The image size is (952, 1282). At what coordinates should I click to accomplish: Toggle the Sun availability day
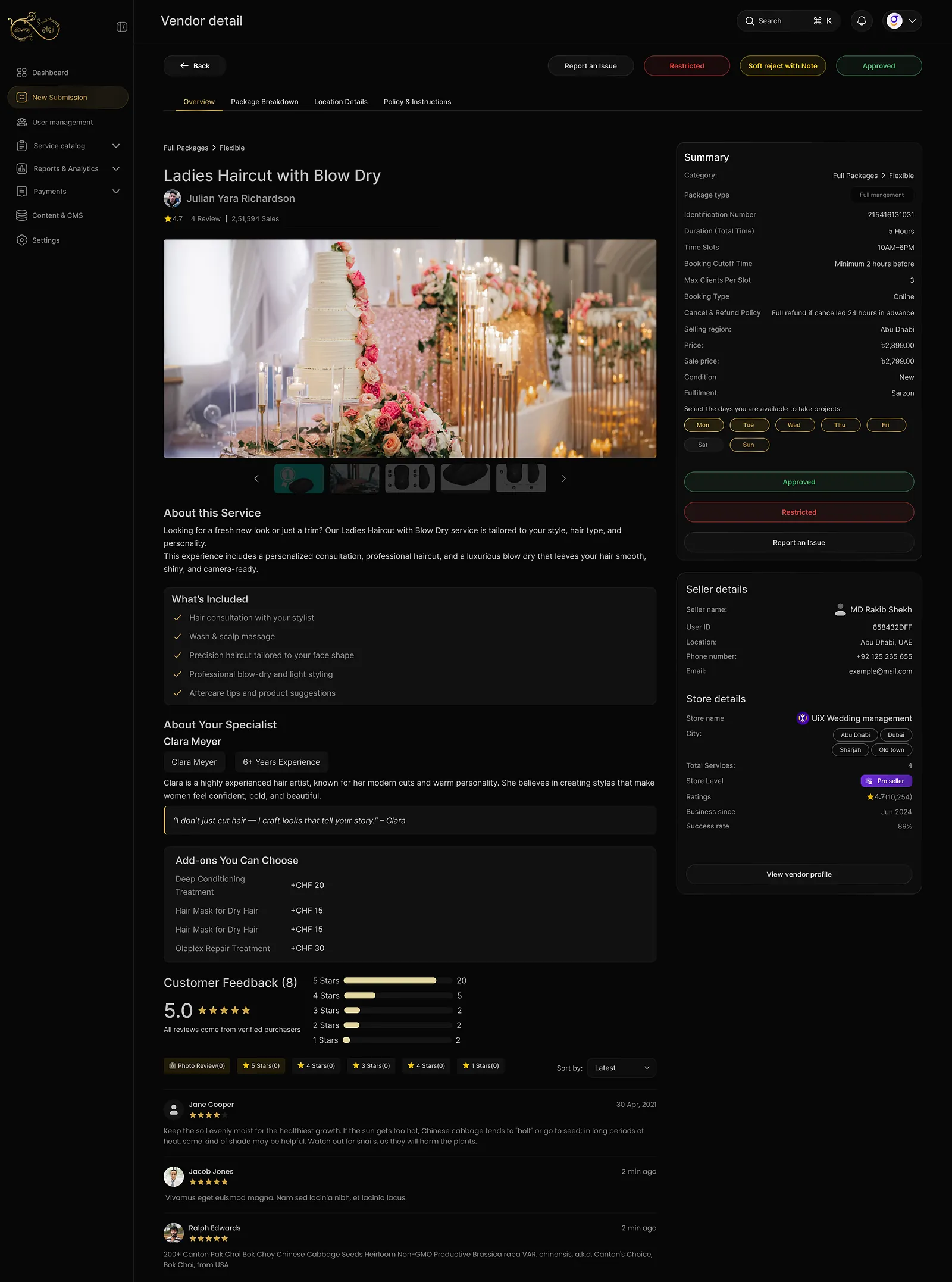[750, 445]
